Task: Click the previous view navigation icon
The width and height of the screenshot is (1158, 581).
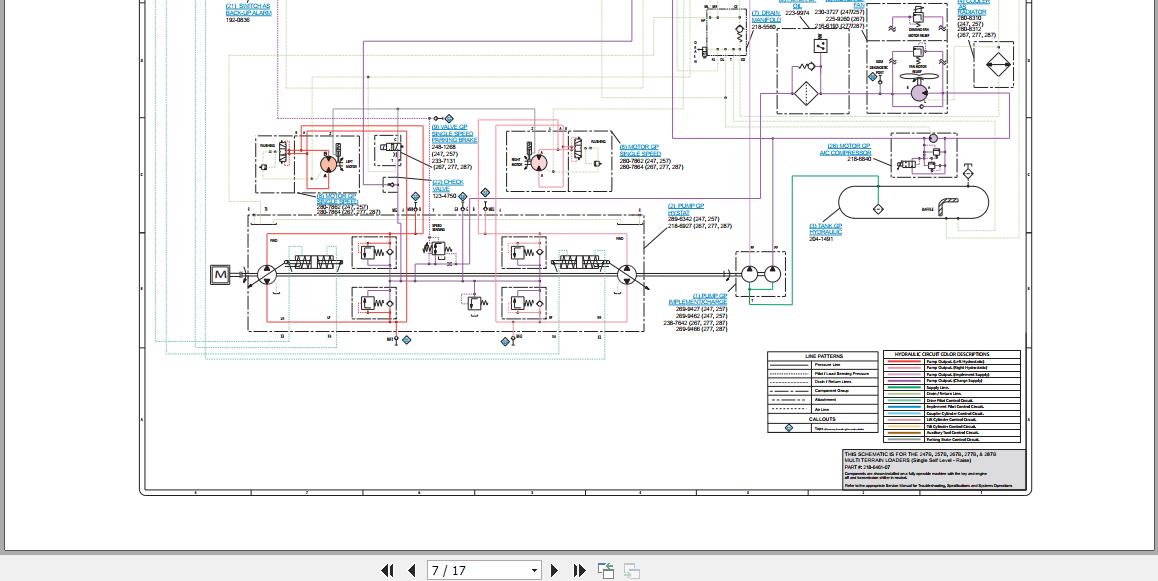Action: point(606,570)
